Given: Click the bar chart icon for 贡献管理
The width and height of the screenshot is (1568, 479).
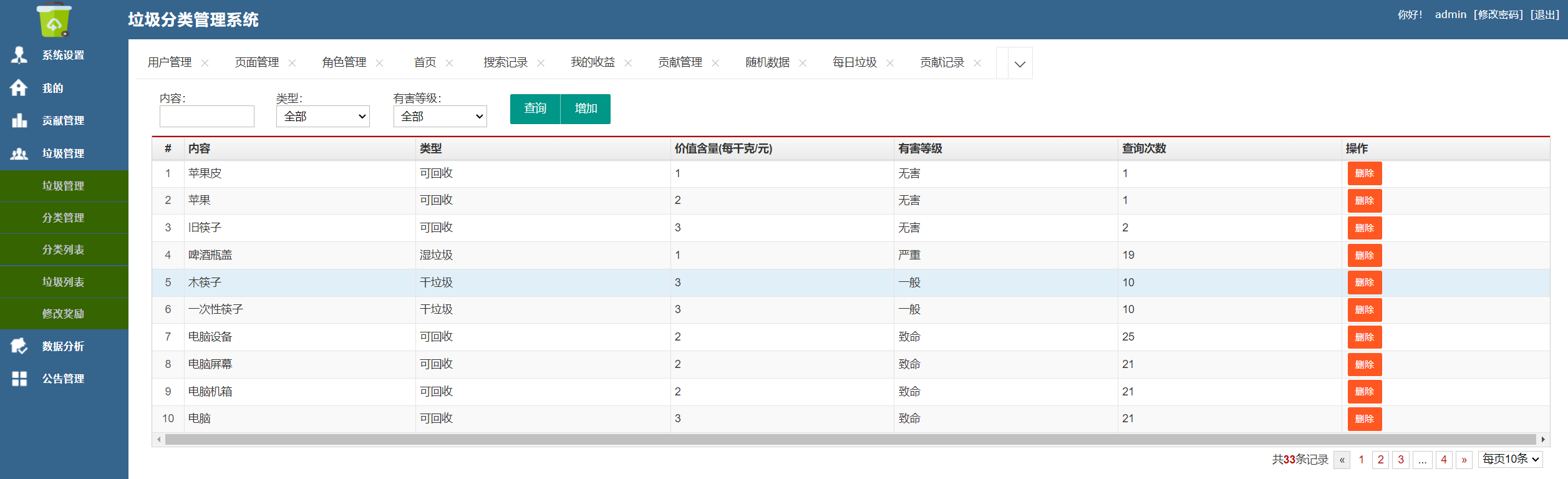Looking at the screenshot, I should coord(19,120).
